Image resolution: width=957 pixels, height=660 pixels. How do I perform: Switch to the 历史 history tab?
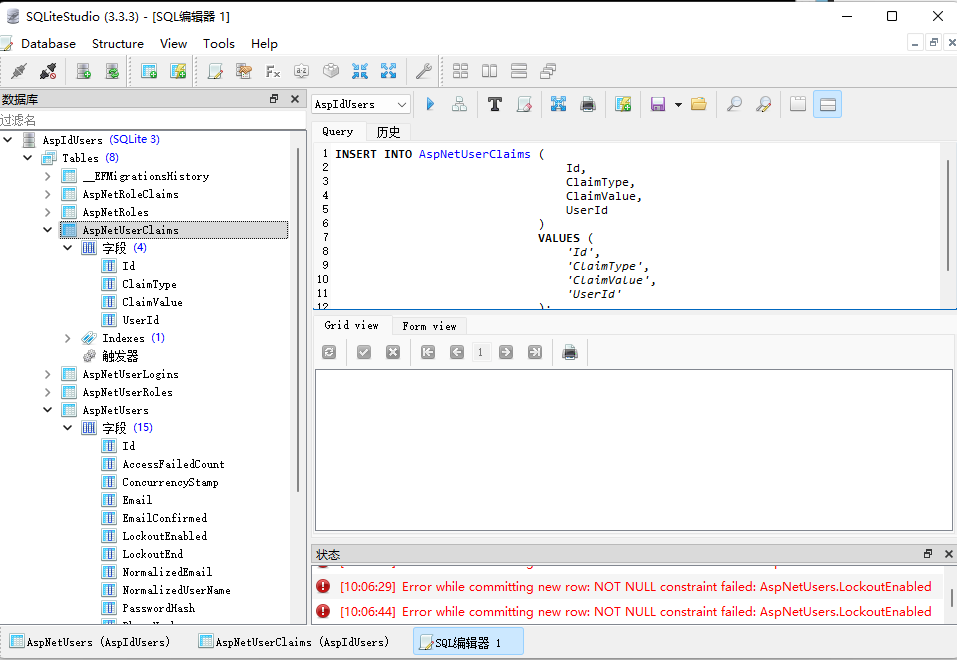[x=388, y=132]
